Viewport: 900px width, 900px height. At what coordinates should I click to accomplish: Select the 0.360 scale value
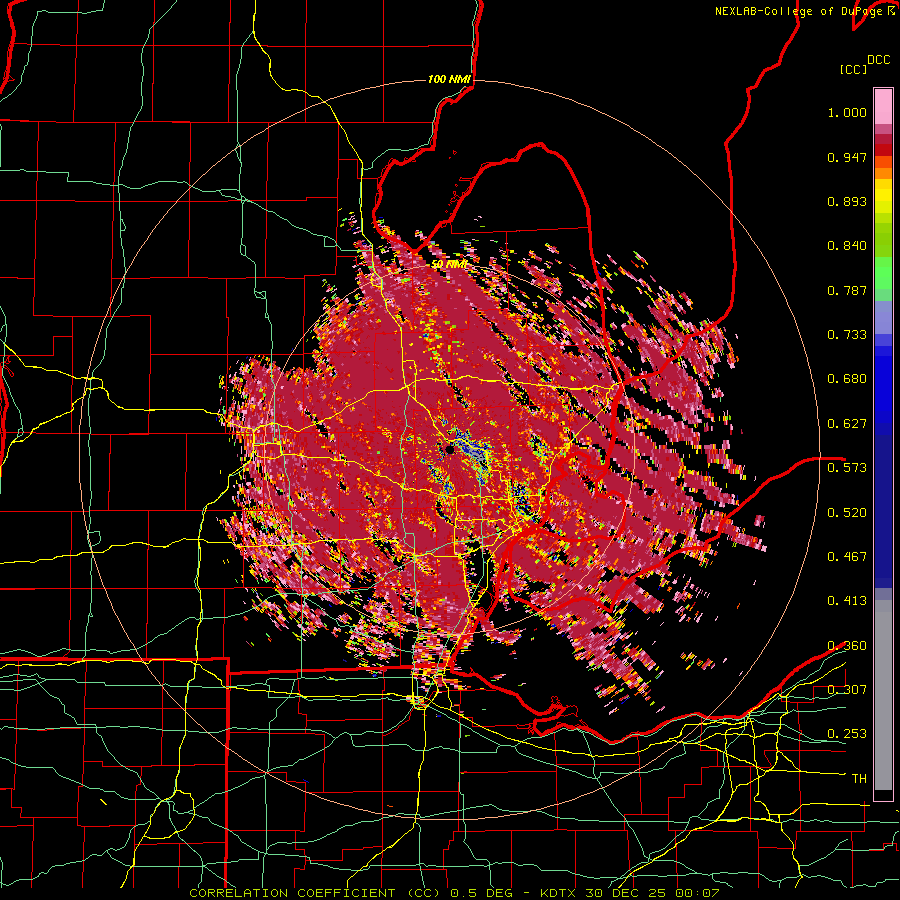(847, 646)
